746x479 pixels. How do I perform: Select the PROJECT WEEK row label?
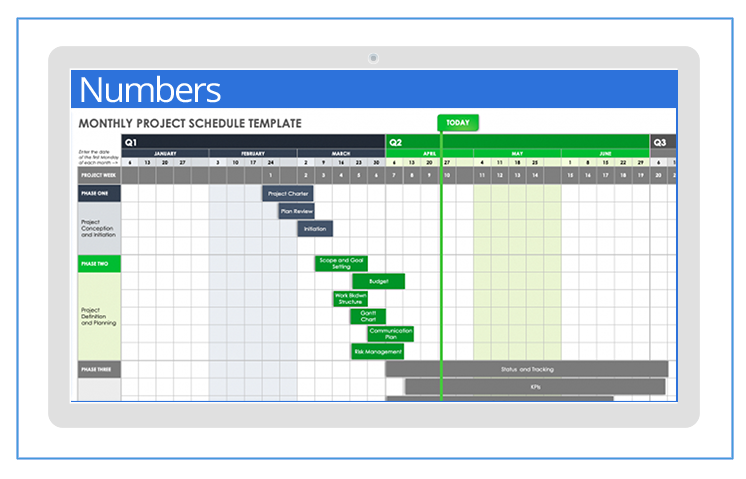tap(99, 175)
